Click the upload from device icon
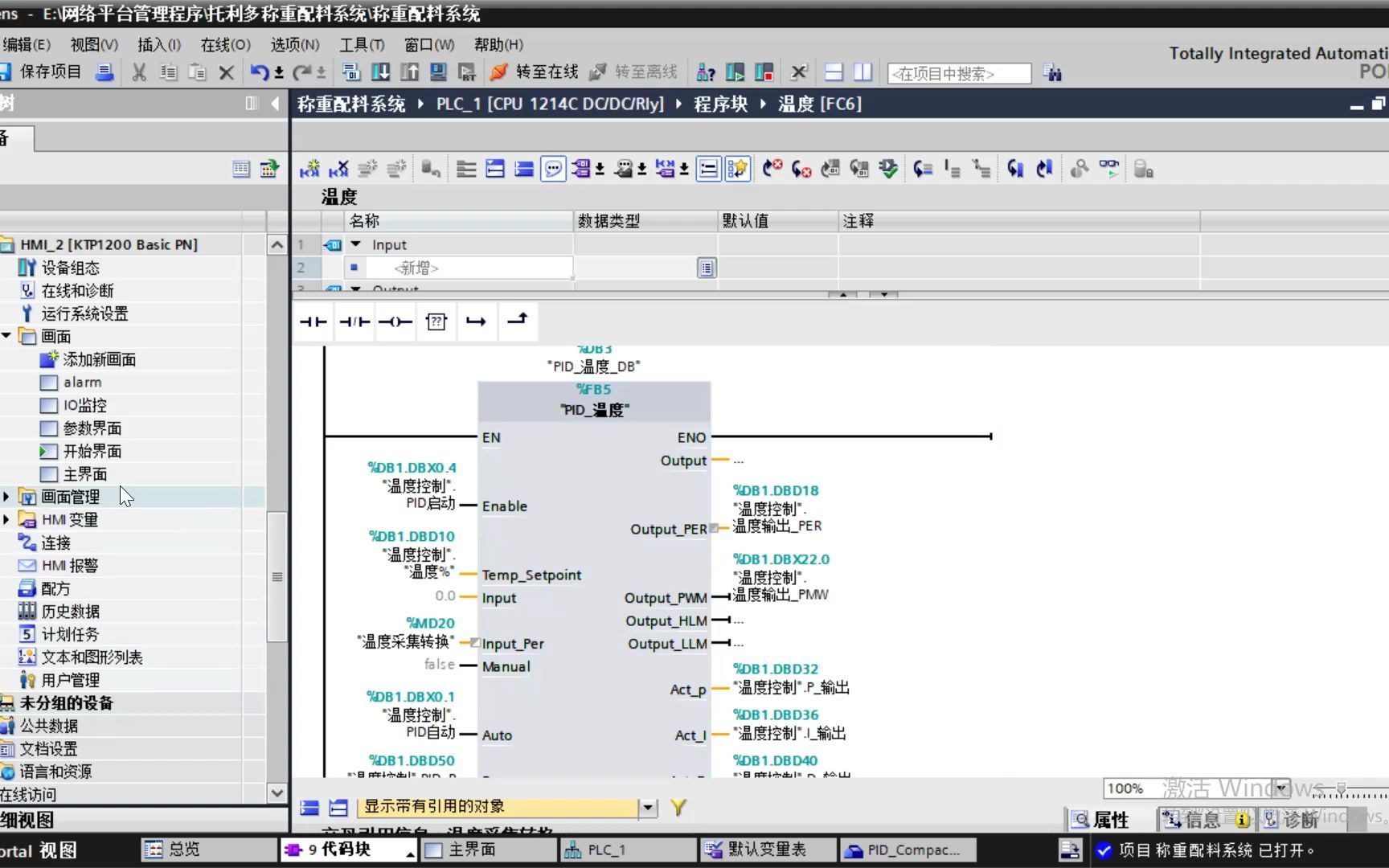 (x=409, y=72)
